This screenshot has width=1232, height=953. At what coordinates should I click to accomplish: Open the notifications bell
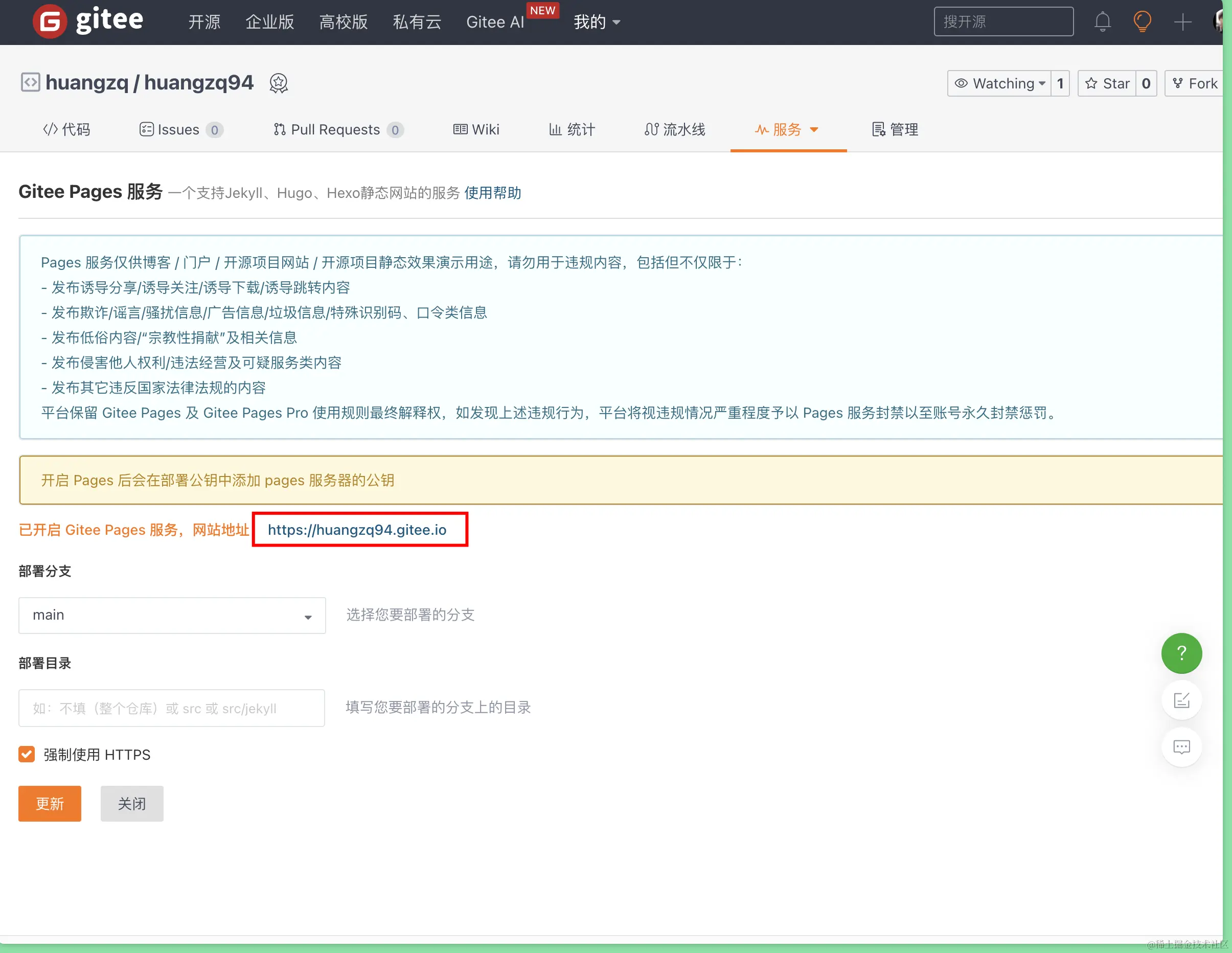[x=1102, y=21]
